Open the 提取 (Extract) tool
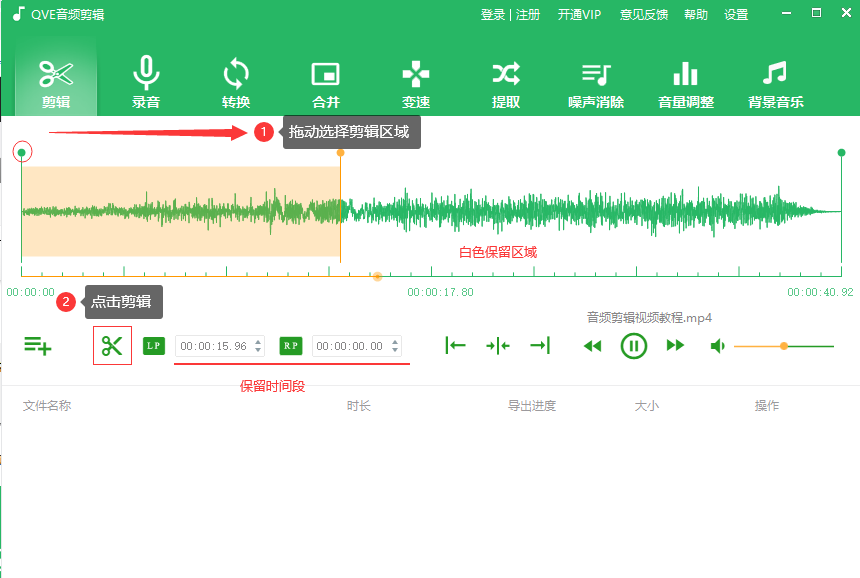This screenshot has height=578, width=860. click(505, 80)
